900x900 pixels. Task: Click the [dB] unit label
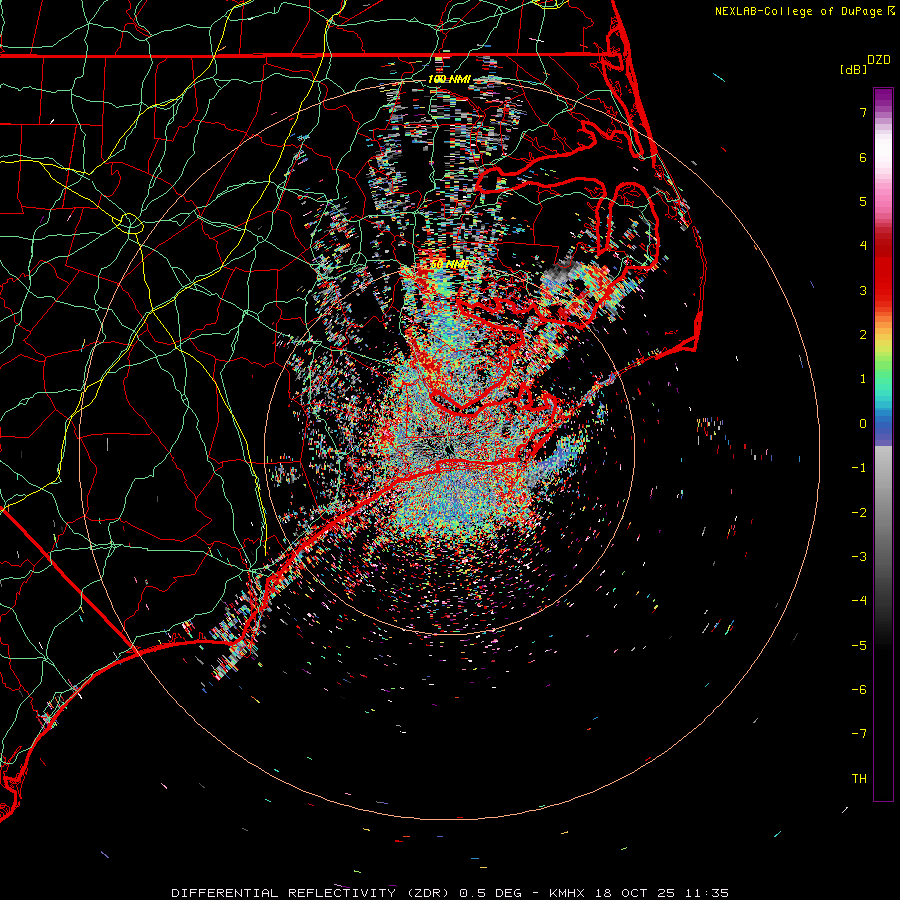[x=854, y=69]
